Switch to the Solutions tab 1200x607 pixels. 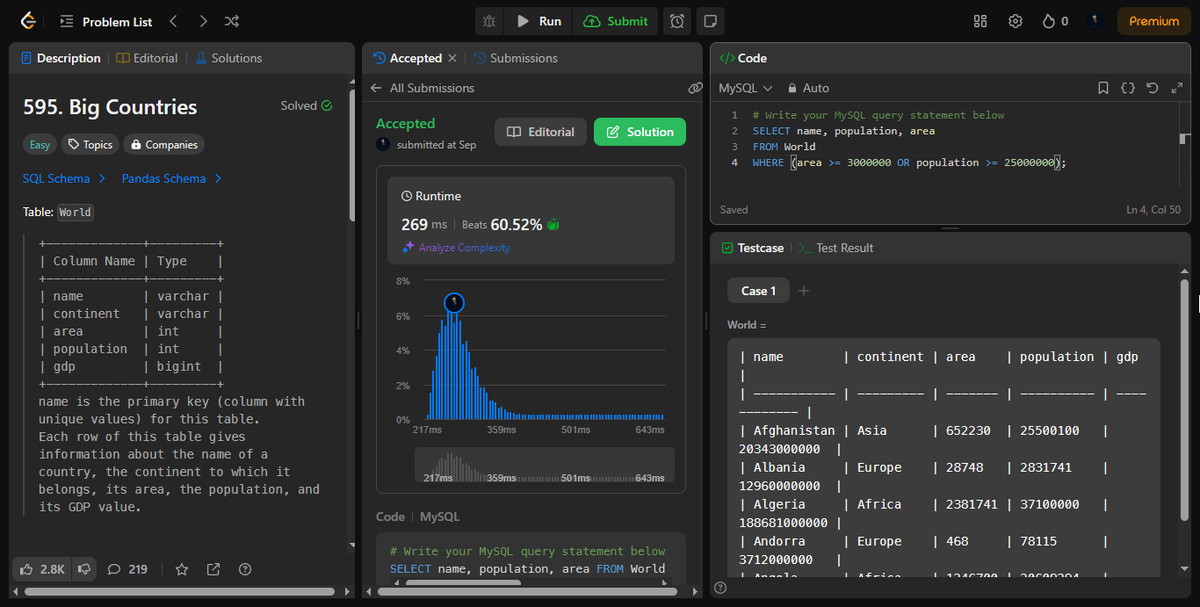click(x=229, y=58)
